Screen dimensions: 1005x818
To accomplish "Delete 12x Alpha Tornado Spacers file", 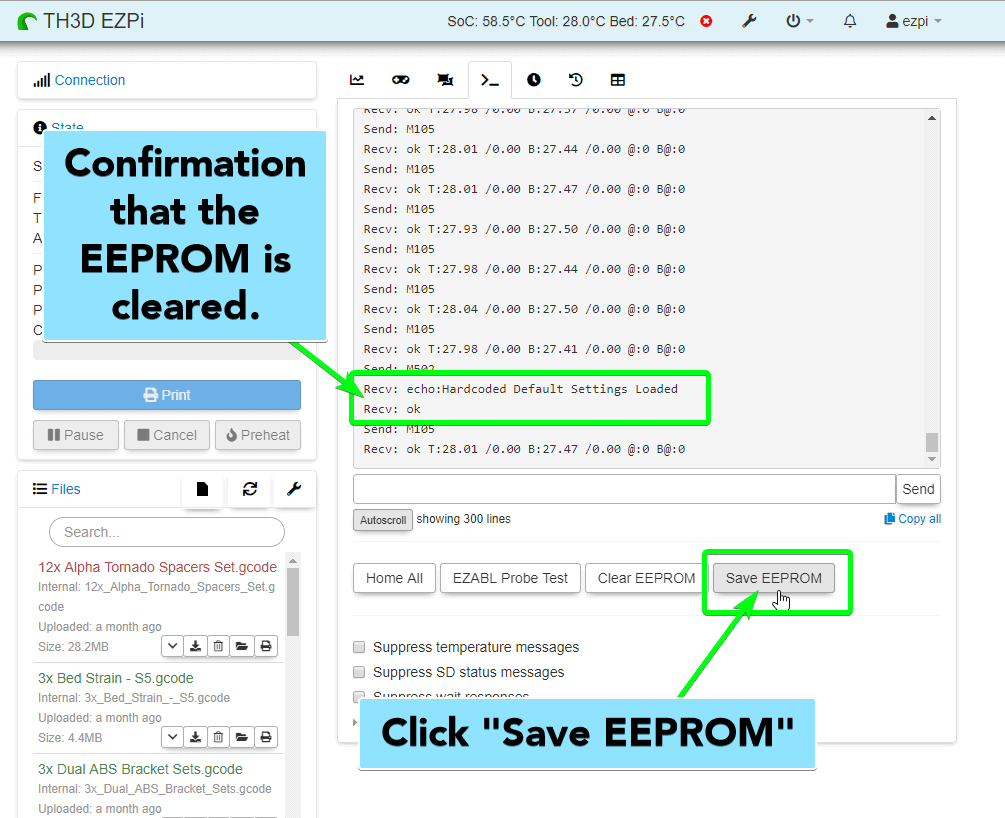I will (219, 646).
